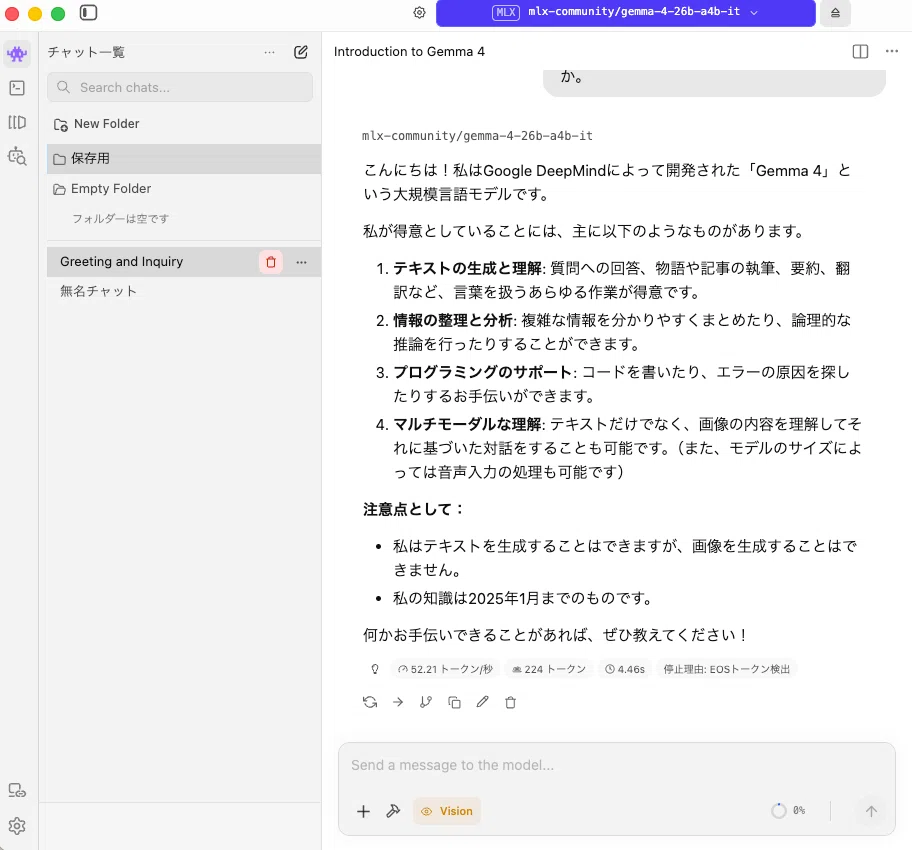Viewport: 912px width, 850px height.
Task: Open the My Models library icon in sidebar
Action: coord(17,122)
